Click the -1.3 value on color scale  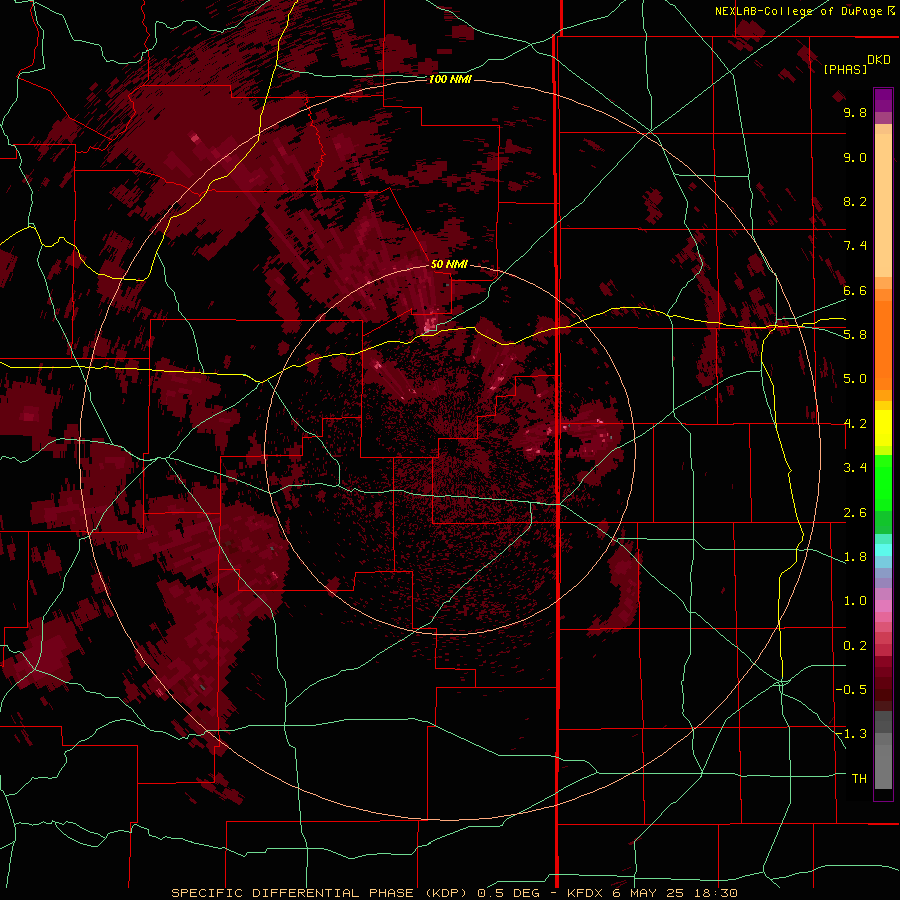pos(851,734)
